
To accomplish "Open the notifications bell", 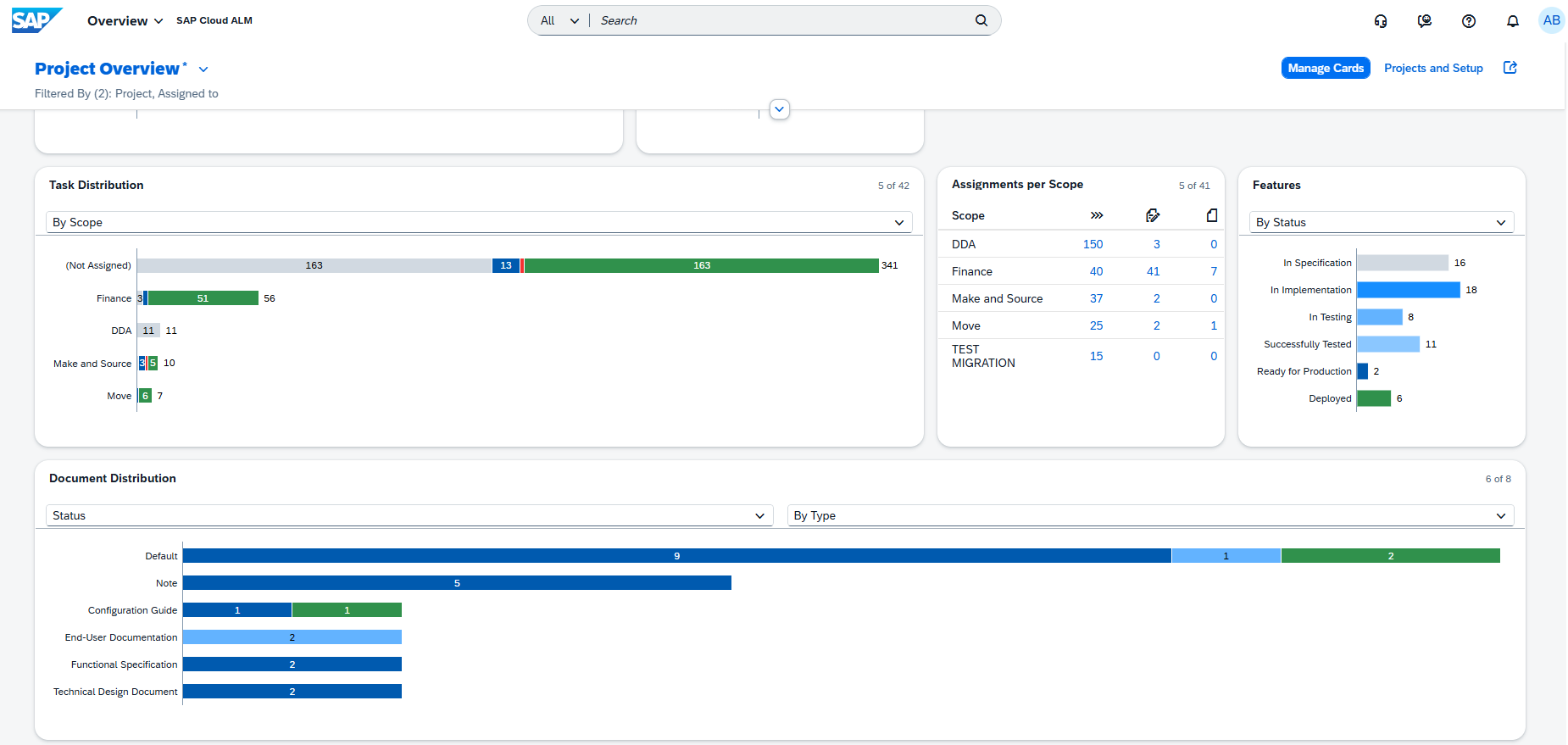I will (x=1513, y=21).
